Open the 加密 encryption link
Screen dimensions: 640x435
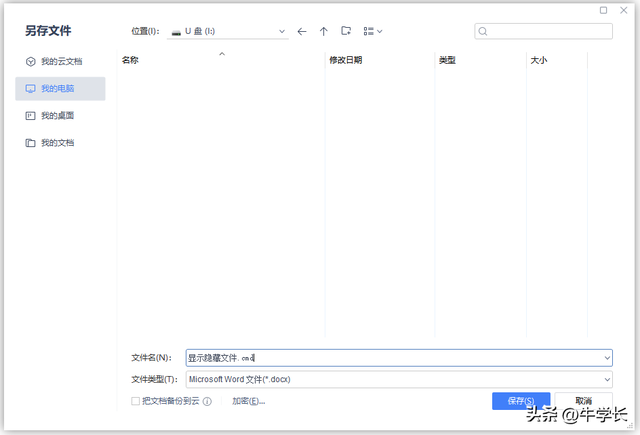click(x=248, y=401)
